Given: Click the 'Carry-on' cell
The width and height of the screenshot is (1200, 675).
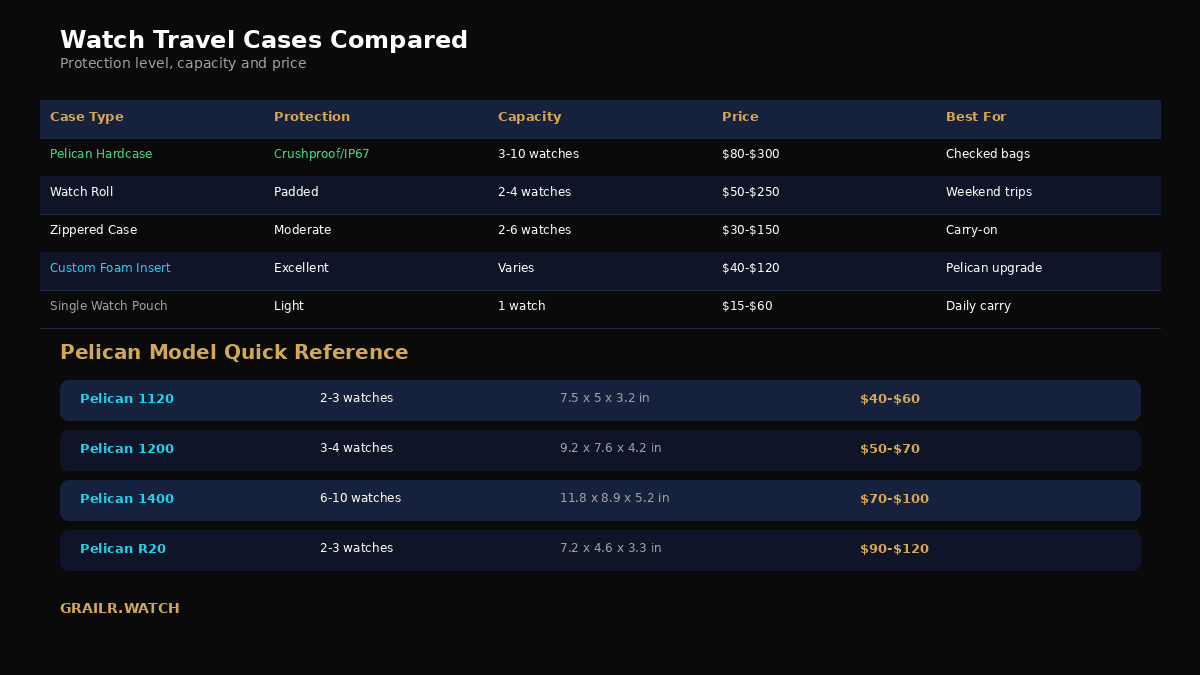Looking at the screenshot, I should click(972, 230).
